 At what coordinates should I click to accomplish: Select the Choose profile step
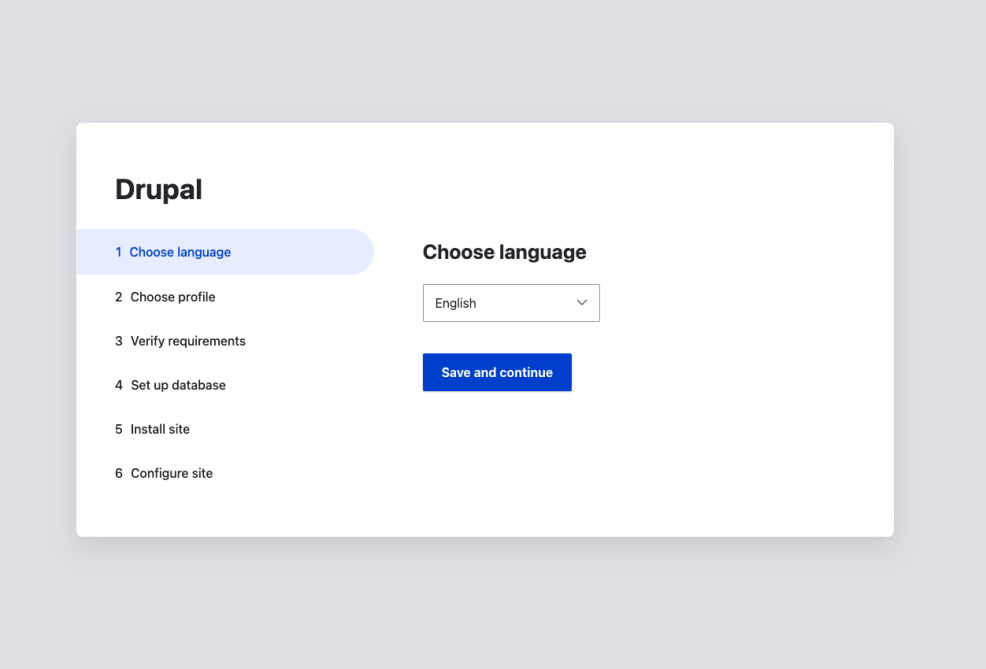pos(173,297)
